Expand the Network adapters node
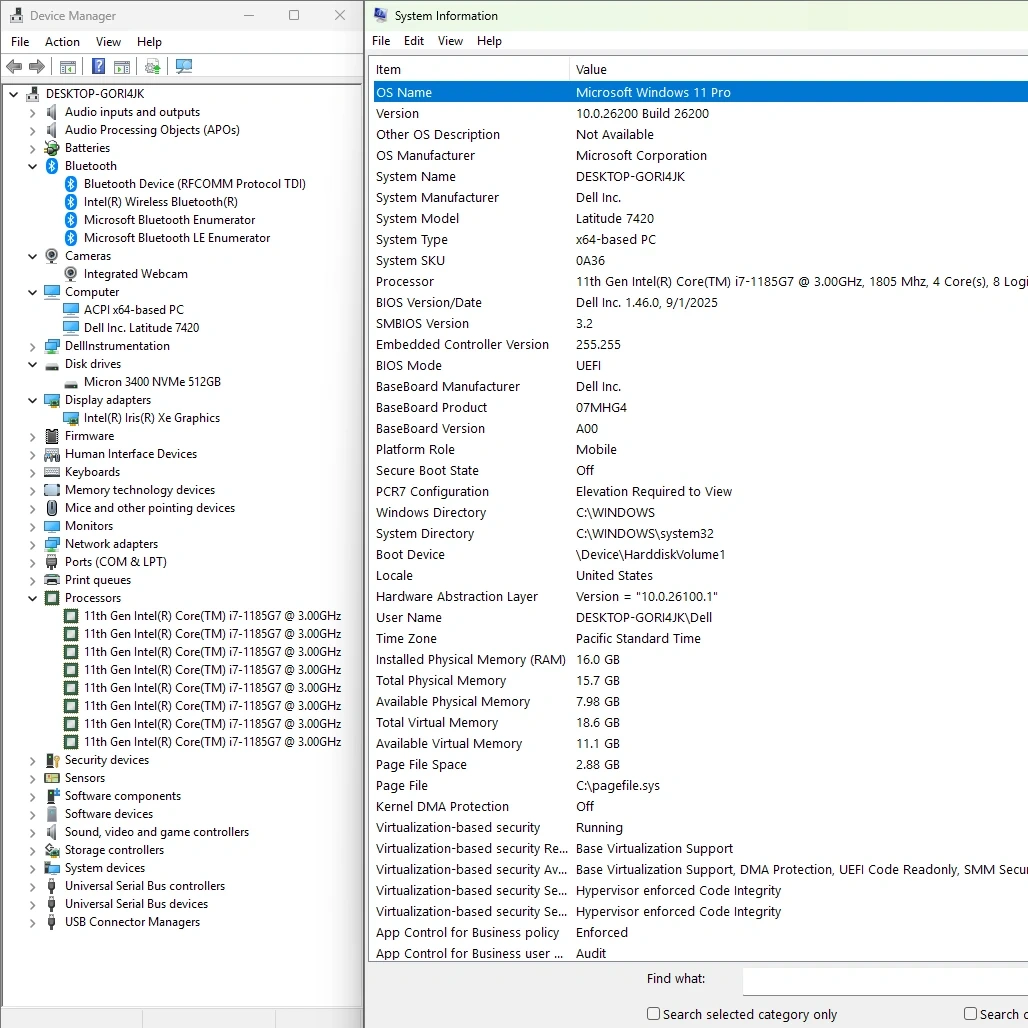The width and height of the screenshot is (1028, 1028). 32,544
